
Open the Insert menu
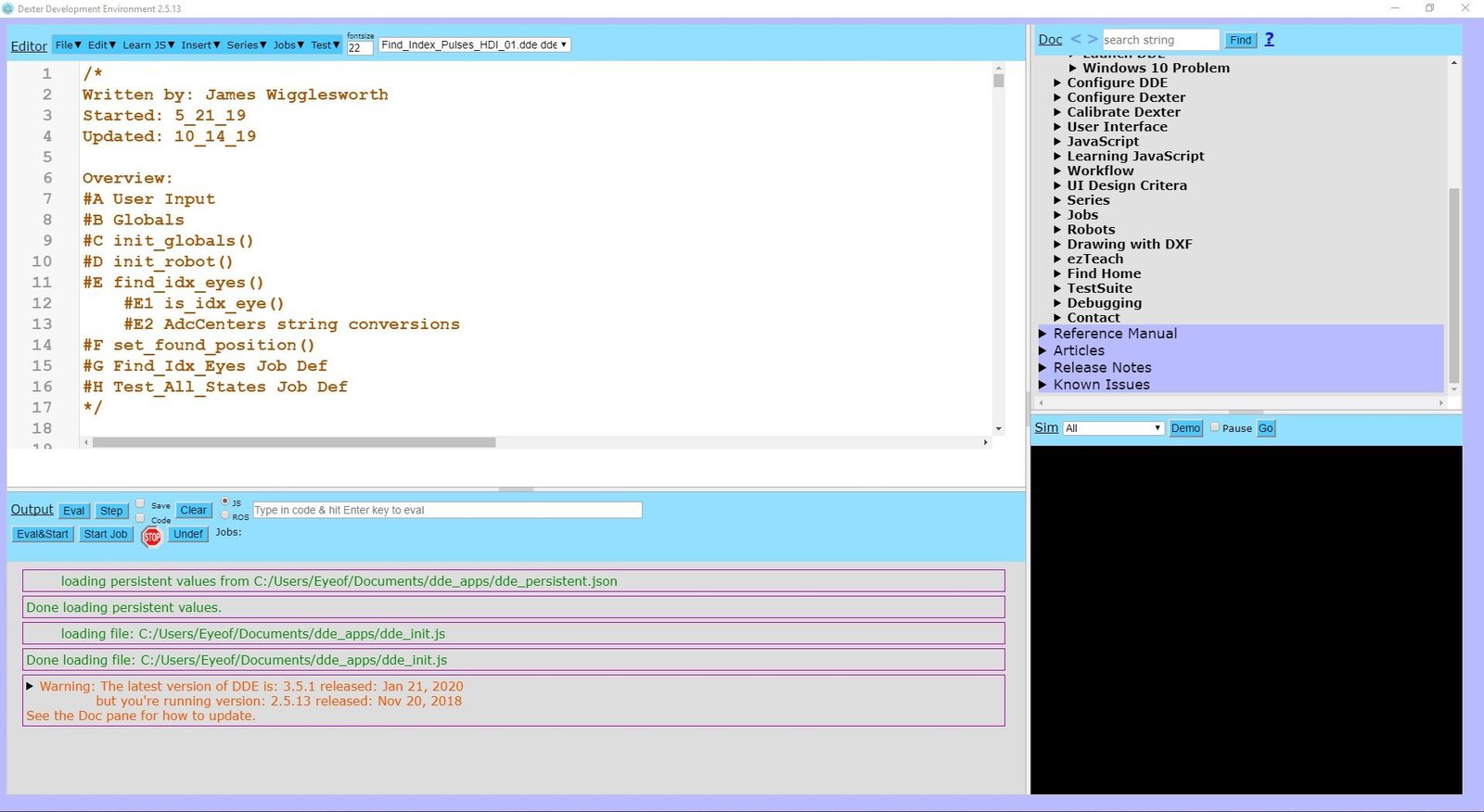click(200, 44)
